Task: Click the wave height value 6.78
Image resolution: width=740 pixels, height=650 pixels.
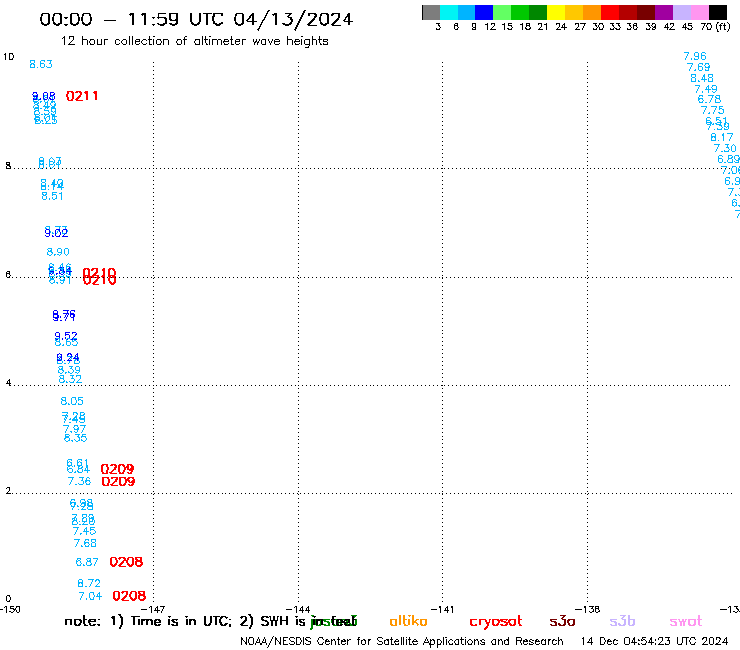Action: coord(709,99)
